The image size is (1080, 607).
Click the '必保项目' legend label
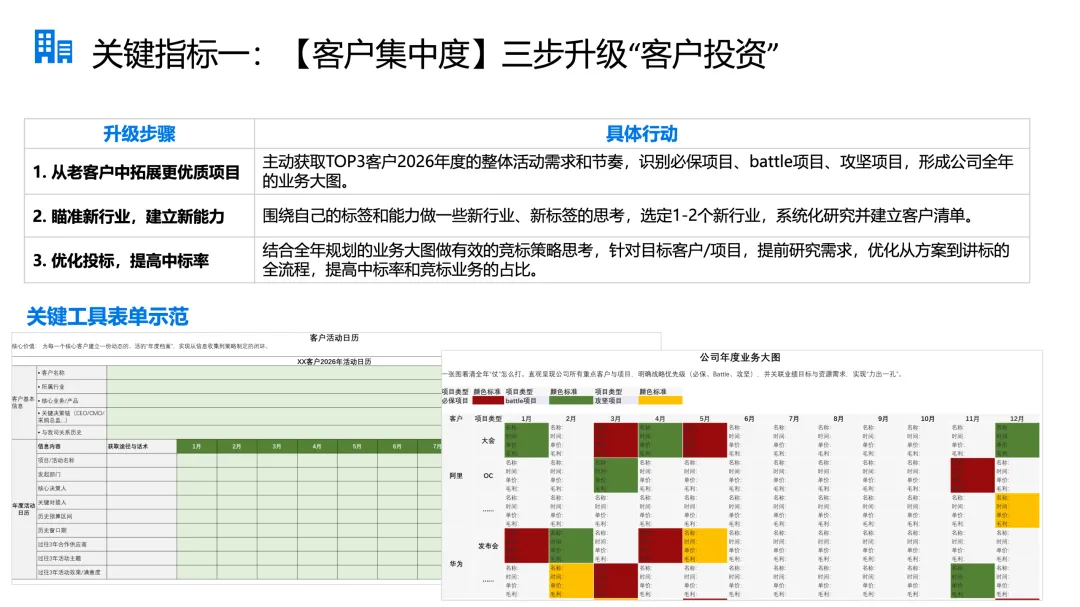tap(455, 400)
